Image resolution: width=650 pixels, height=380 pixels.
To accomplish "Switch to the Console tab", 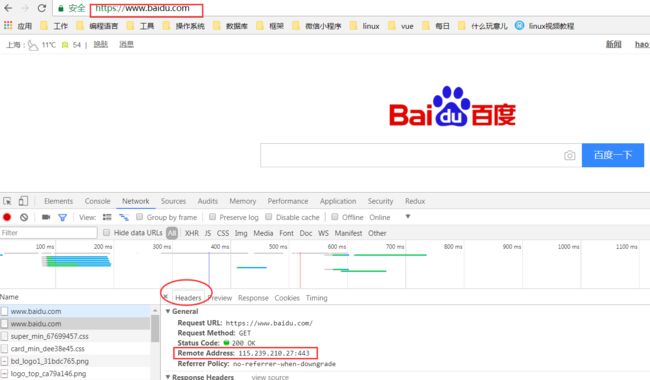I will (97, 201).
